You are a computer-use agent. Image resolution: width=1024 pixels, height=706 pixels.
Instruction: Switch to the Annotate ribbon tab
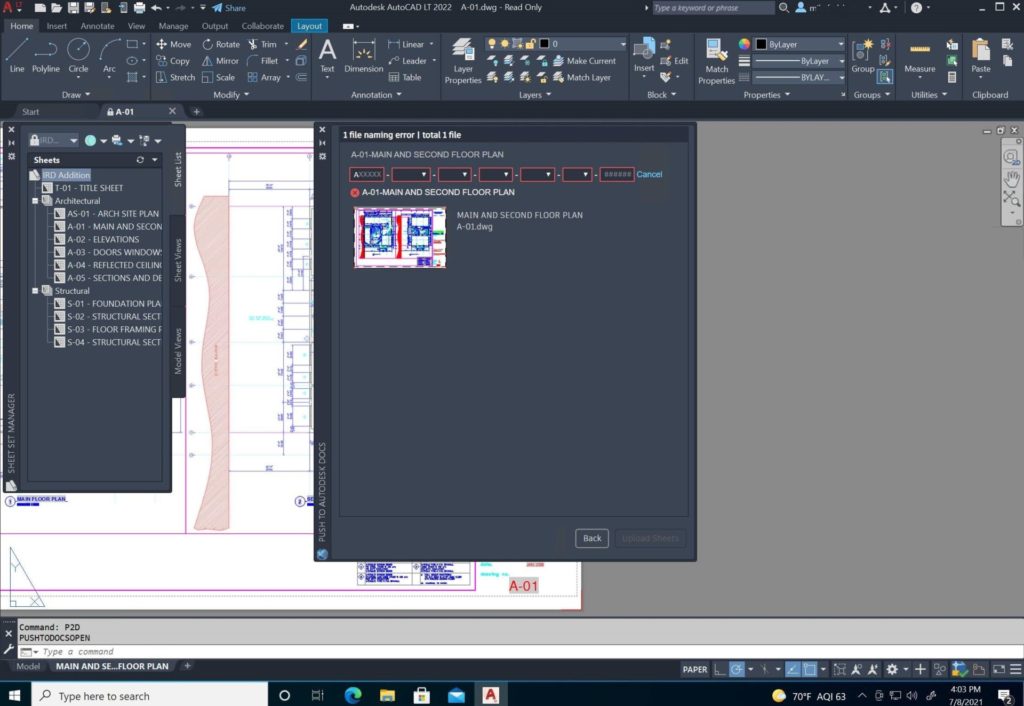coord(97,26)
